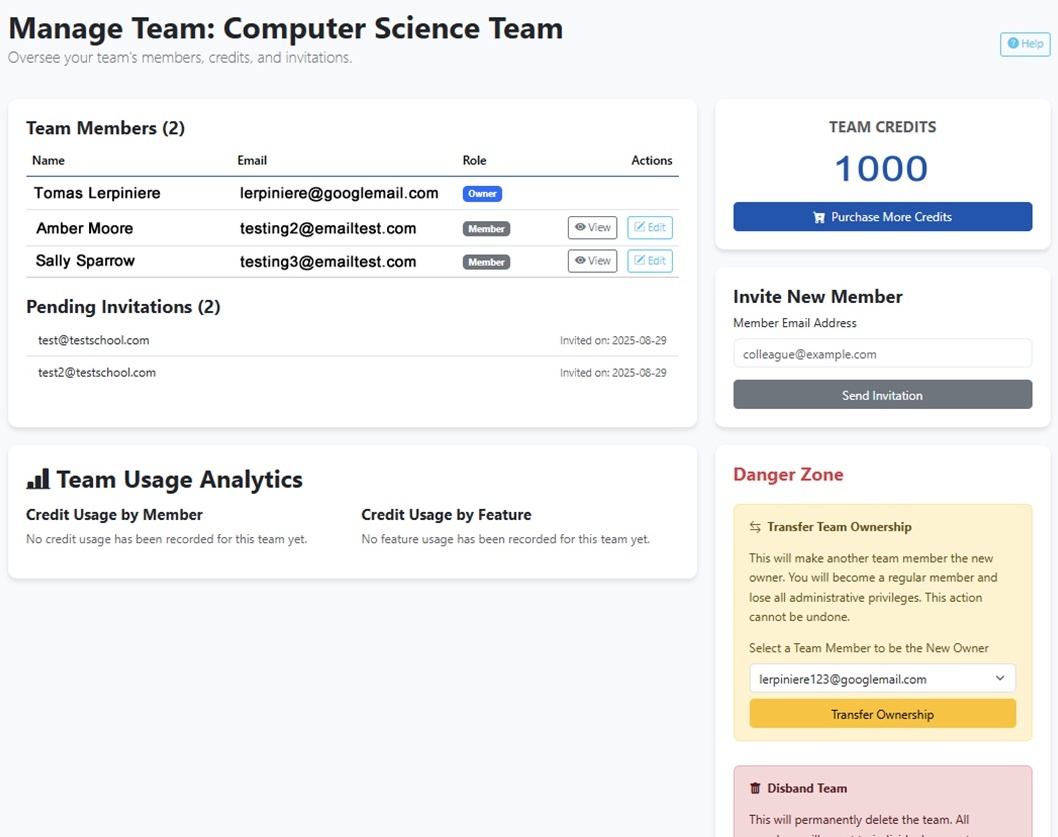
Task: Click the Member badge beside Amber Moore
Action: pos(485,228)
